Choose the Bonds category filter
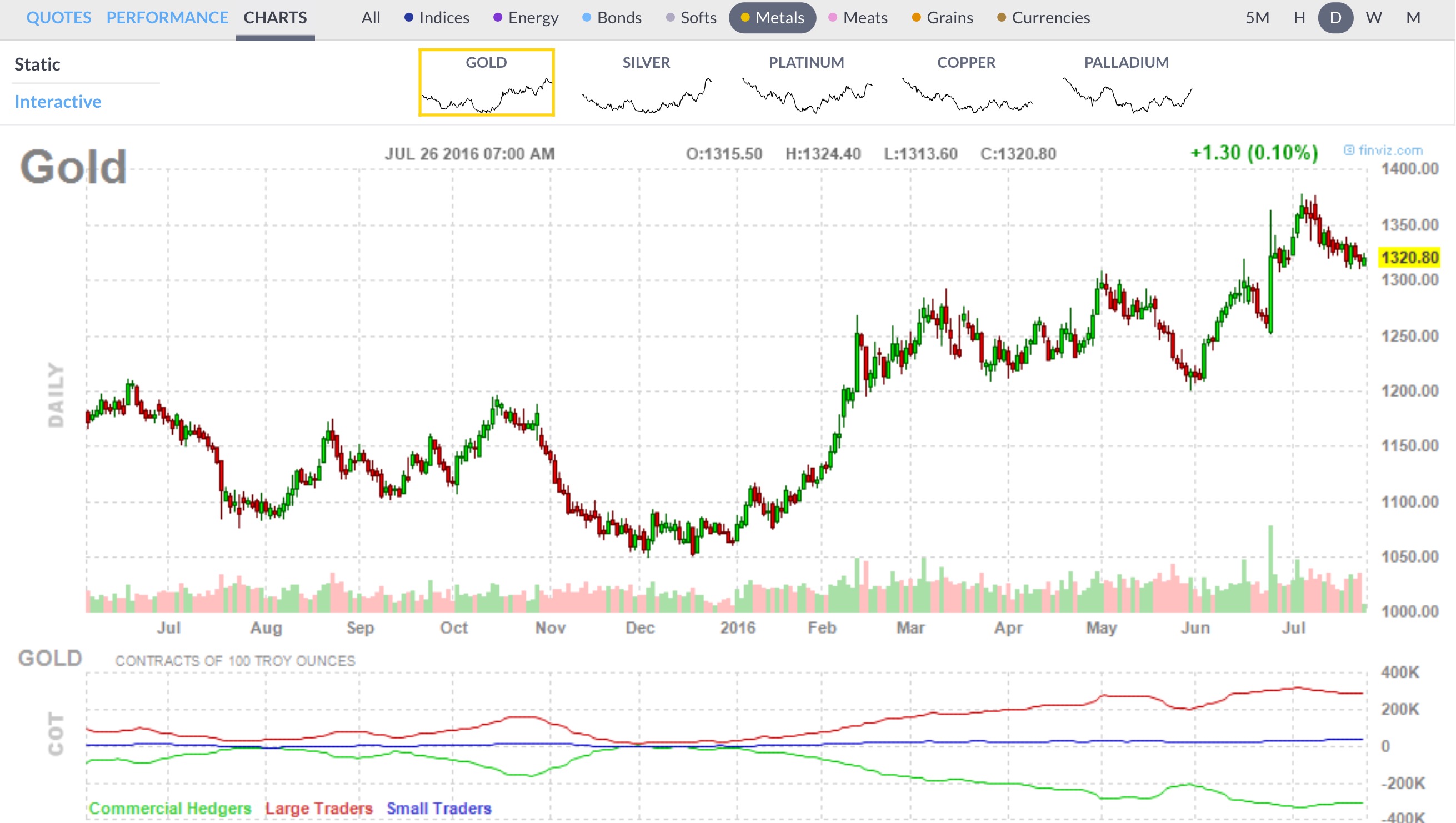The height and width of the screenshot is (823, 1456). (x=612, y=18)
